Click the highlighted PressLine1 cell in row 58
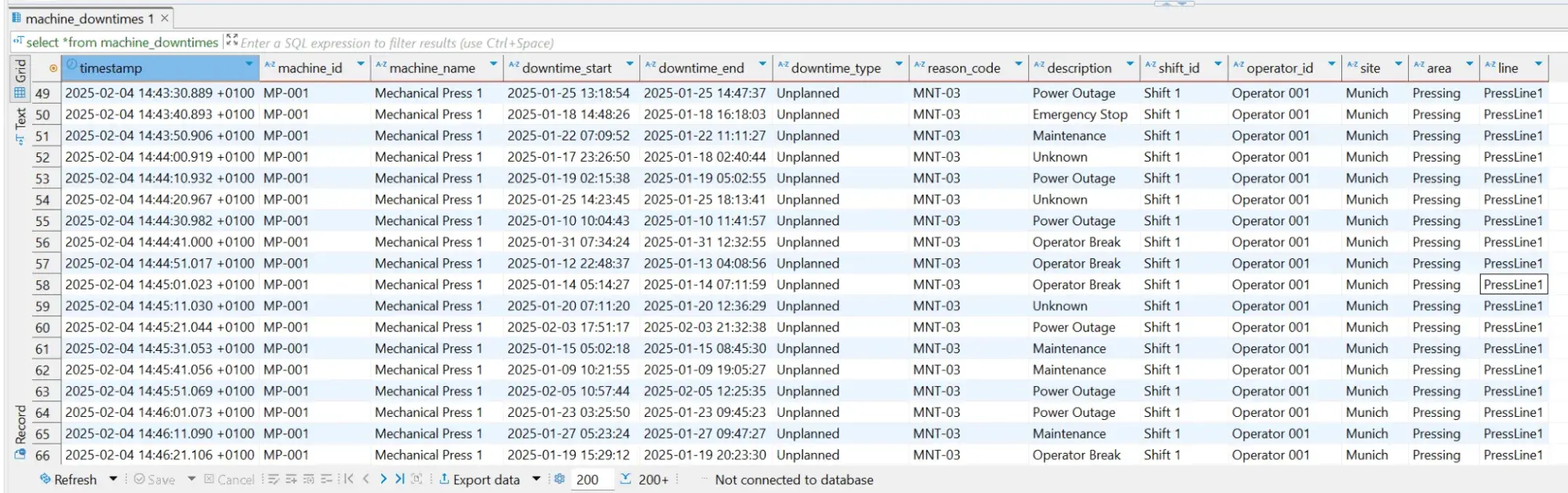Image resolution: width=1568 pixels, height=493 pixels. coord(1513,285)
